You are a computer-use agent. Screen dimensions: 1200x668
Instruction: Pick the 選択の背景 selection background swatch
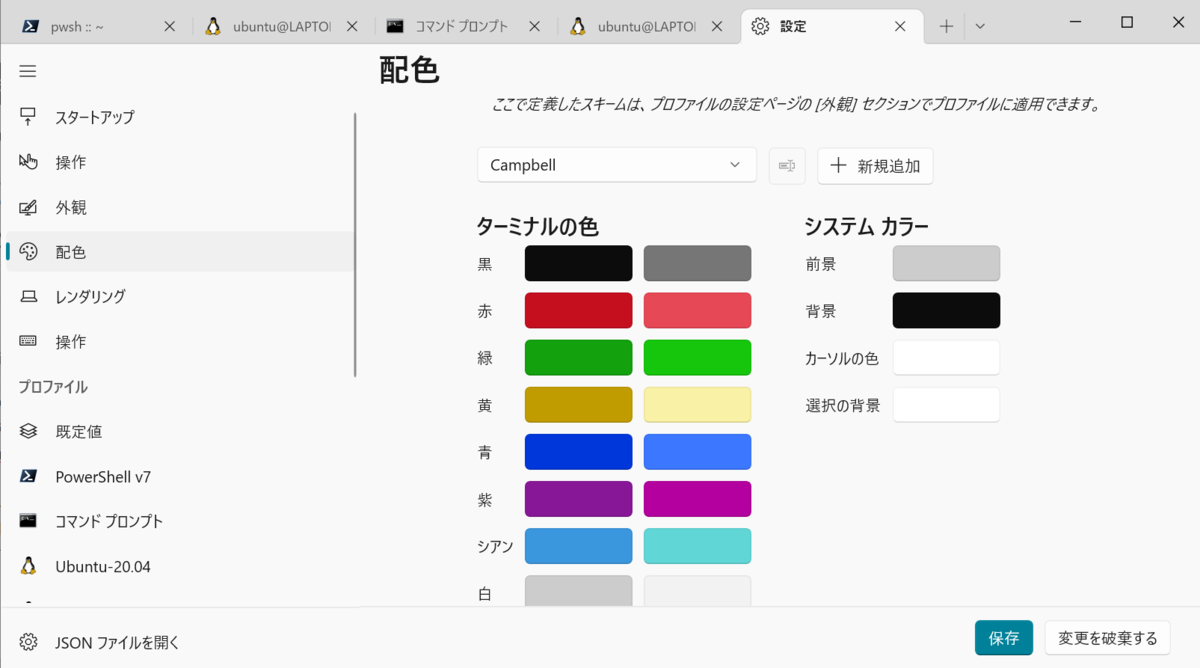coord(946,405)
